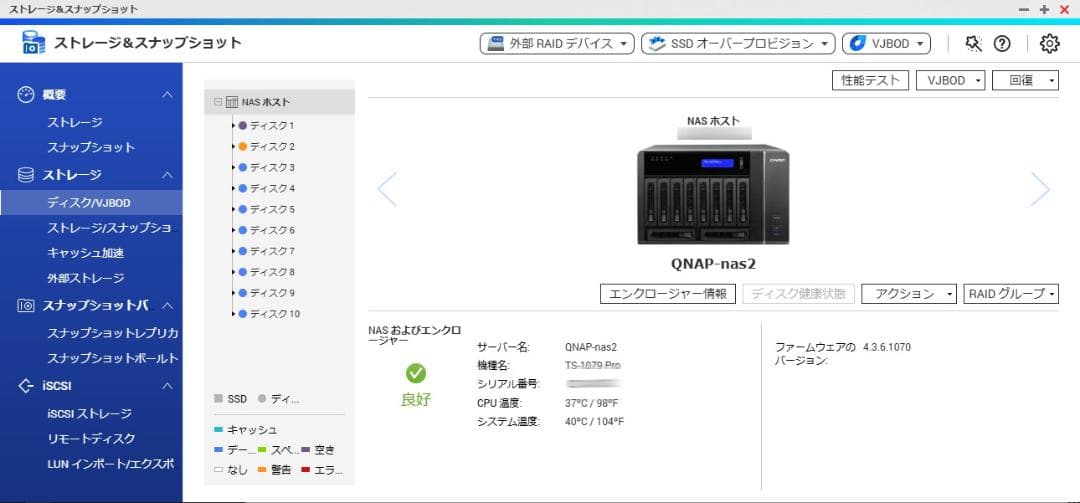Click the SSD legend square marker
Image resolution: width=1080 pixels, height=503 pixels.
[x=218, y=399]
